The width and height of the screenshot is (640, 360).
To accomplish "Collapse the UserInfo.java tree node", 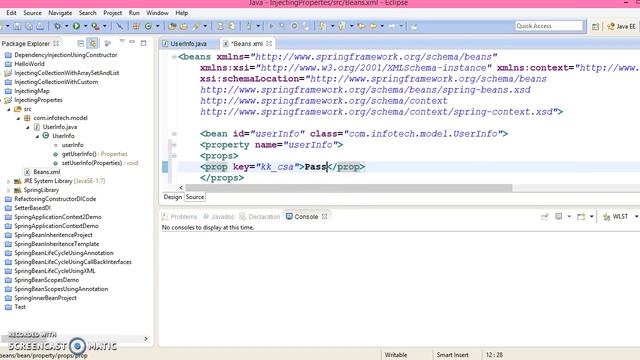I will pos(27,127).
